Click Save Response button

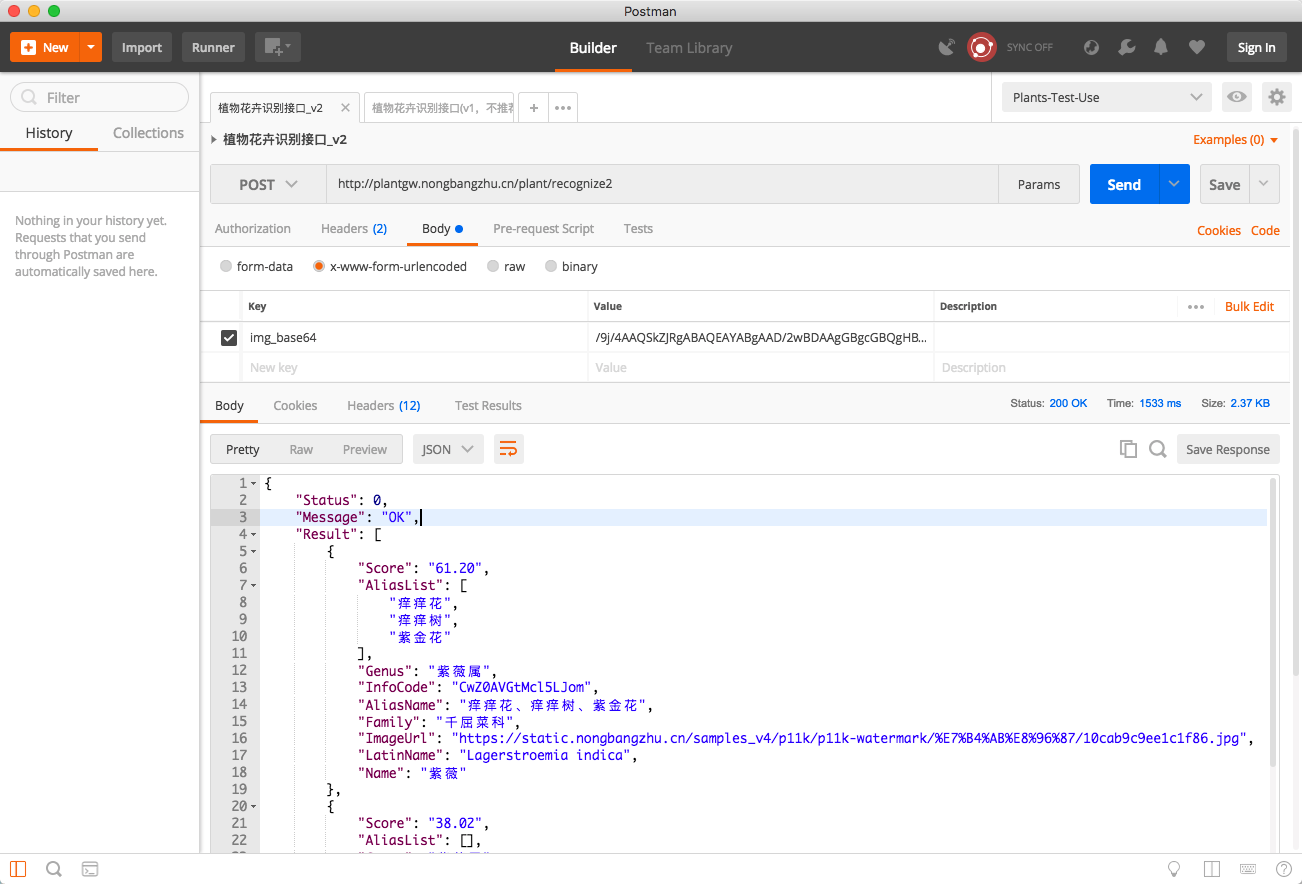pyautogui.click(x=1228, y=449)
